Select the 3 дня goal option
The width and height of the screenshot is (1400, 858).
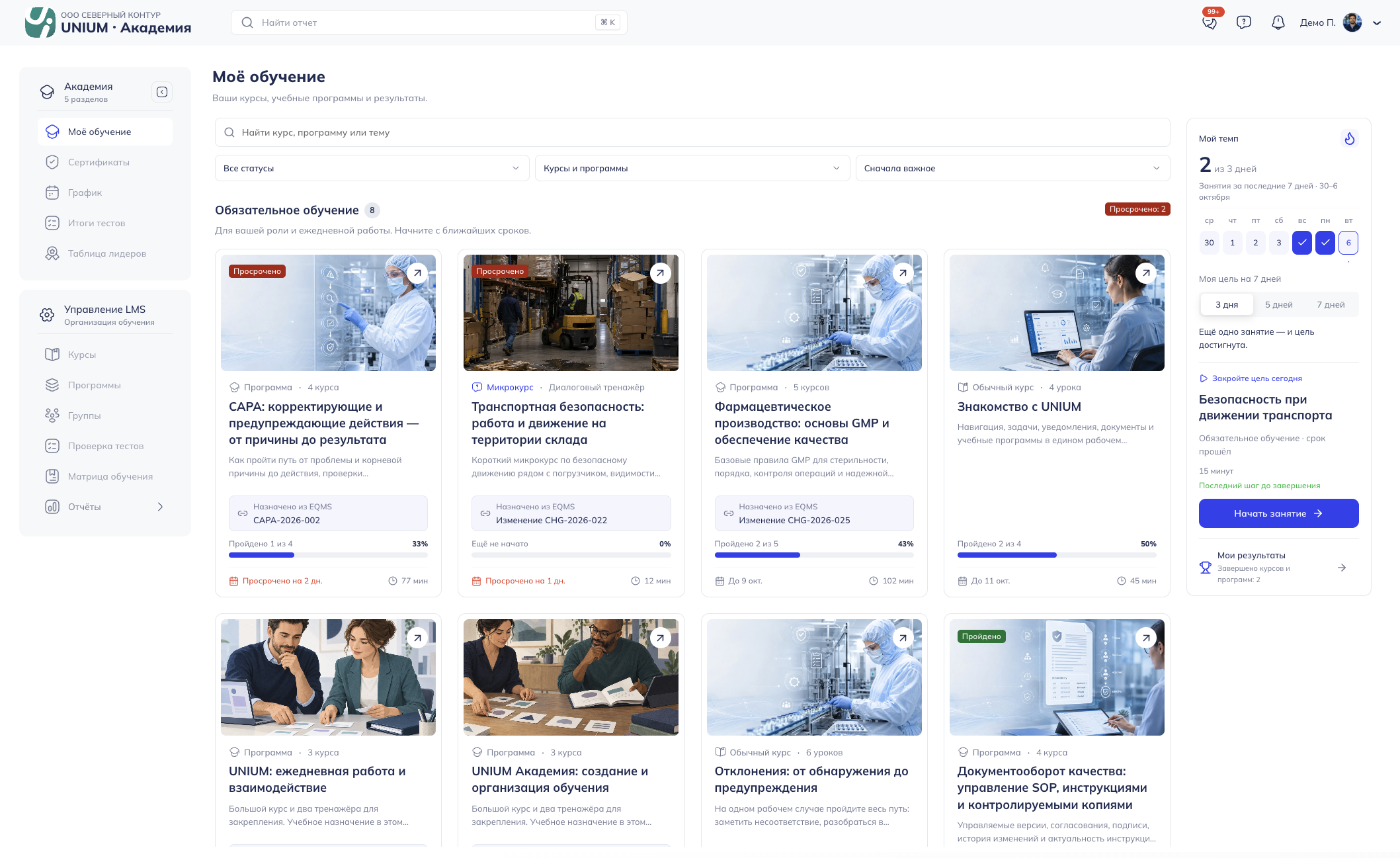[1227, 304]
